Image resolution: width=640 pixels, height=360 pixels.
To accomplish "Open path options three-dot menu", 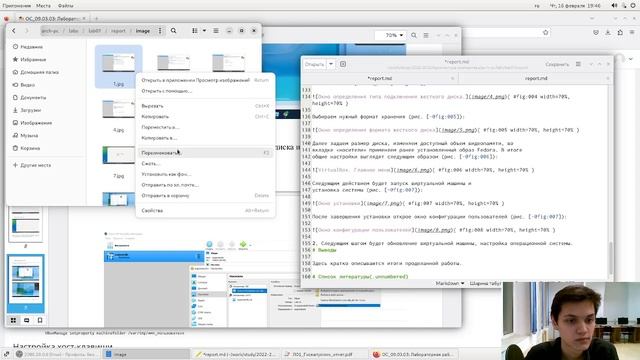I will point(160,31).
